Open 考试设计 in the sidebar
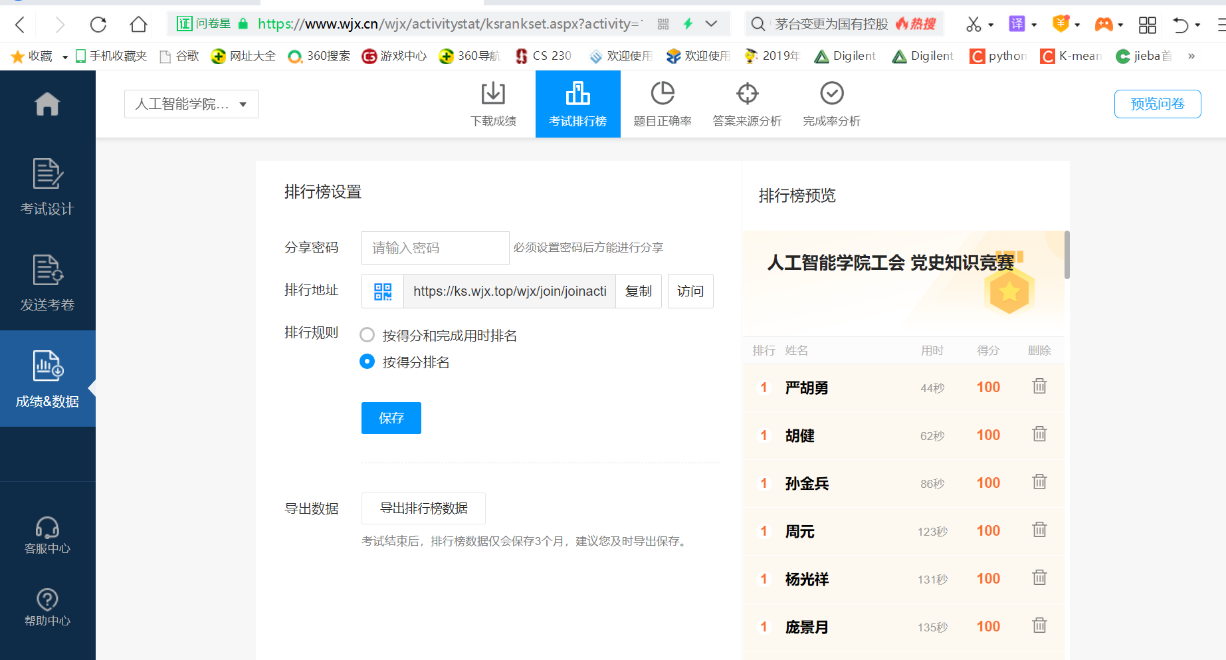This screenshot has height=660, width=1226. (47, 187)
